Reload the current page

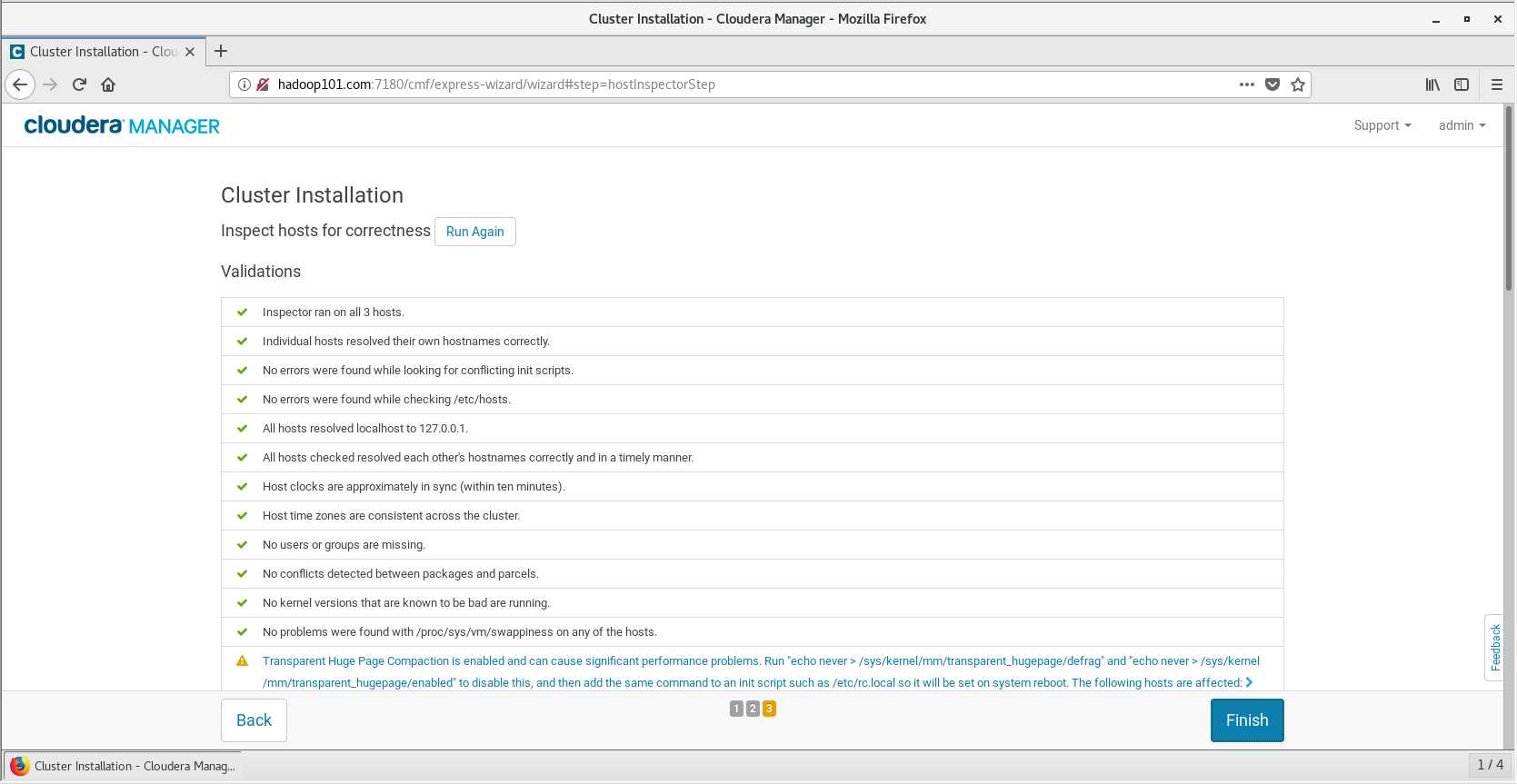coord(79,84)
